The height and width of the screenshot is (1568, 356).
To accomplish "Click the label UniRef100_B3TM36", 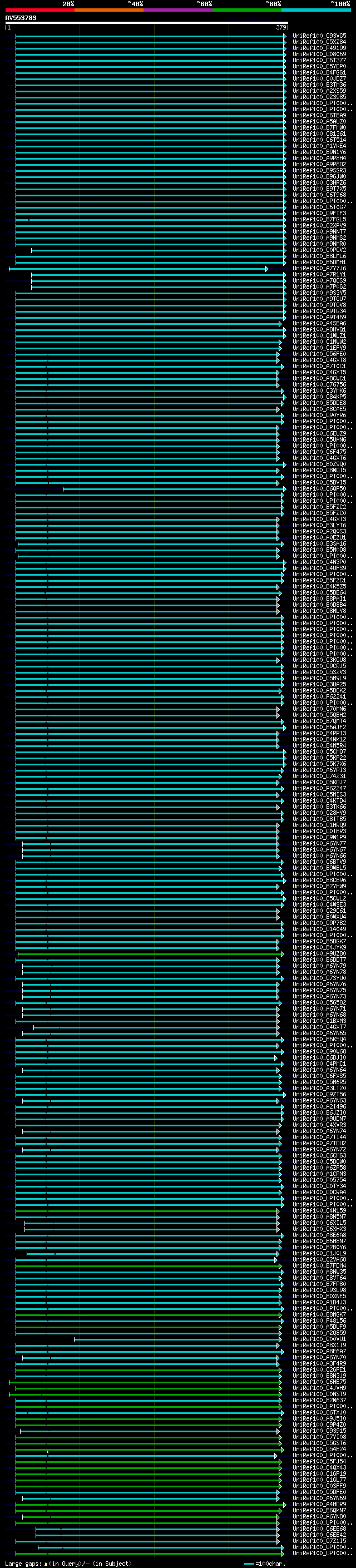I will click(319, 85).
